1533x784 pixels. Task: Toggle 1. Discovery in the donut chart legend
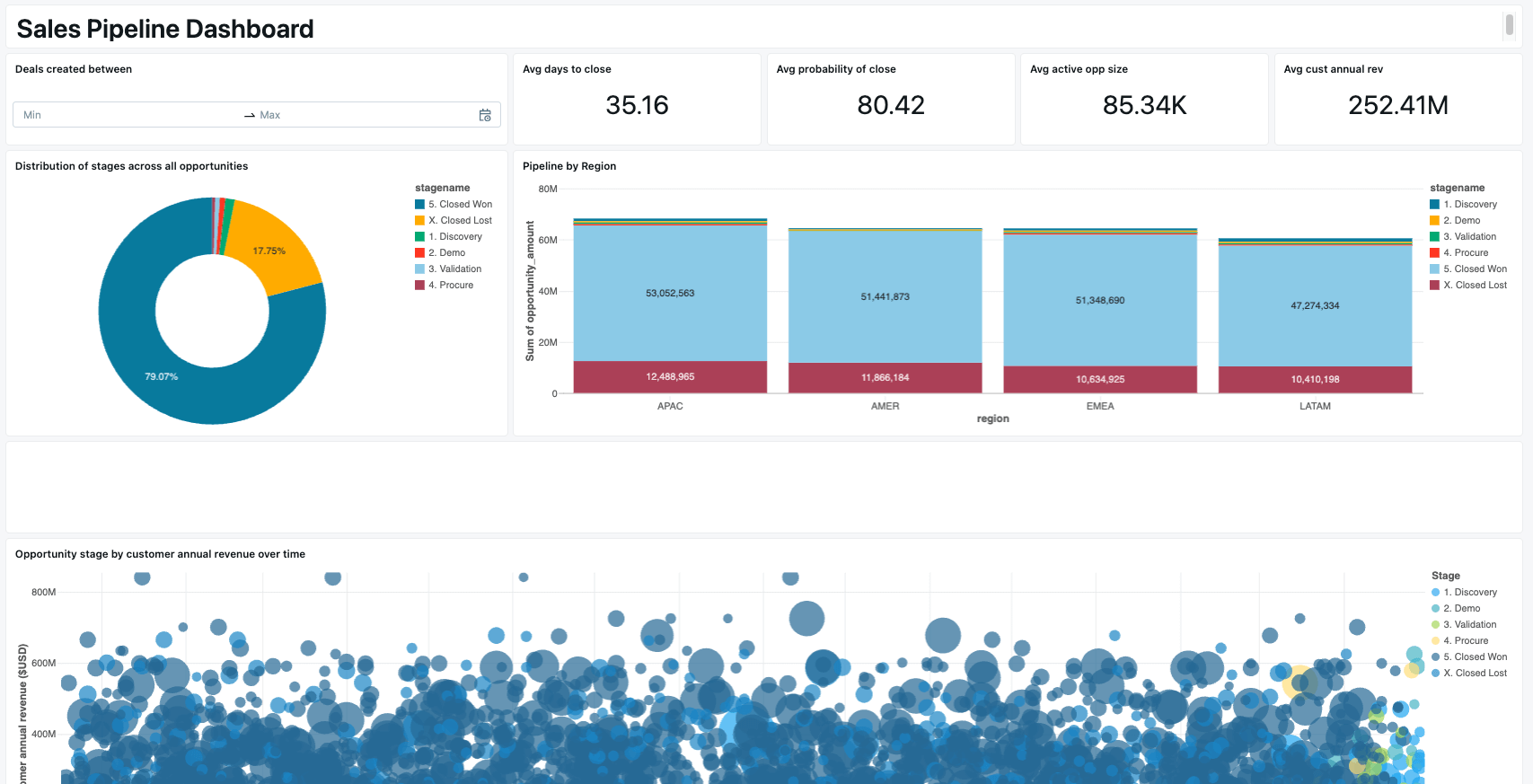(460, 237)
